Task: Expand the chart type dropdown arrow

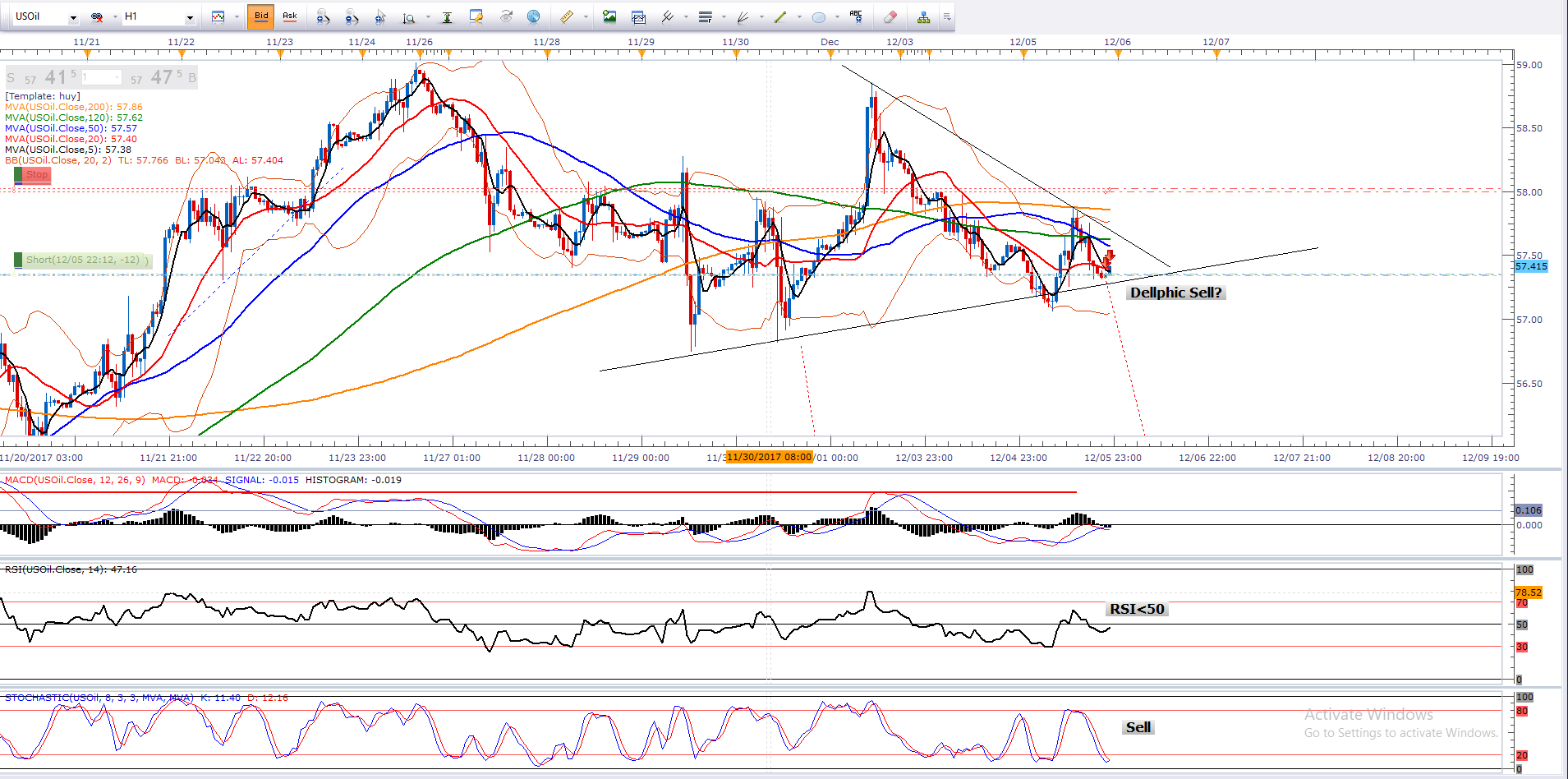Action: pyautogui.click(x=237, y=16)
